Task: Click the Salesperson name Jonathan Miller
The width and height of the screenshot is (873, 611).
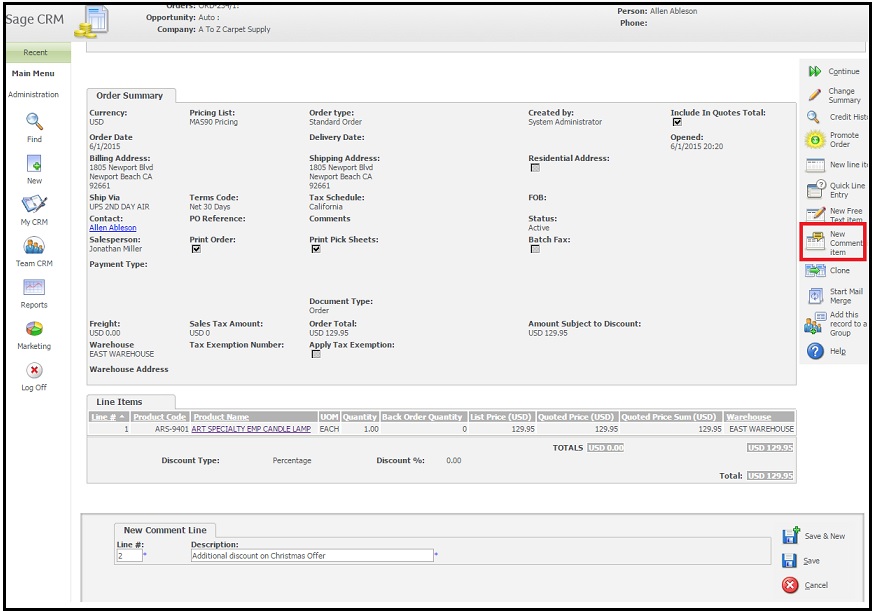Action: pos(116,249)
